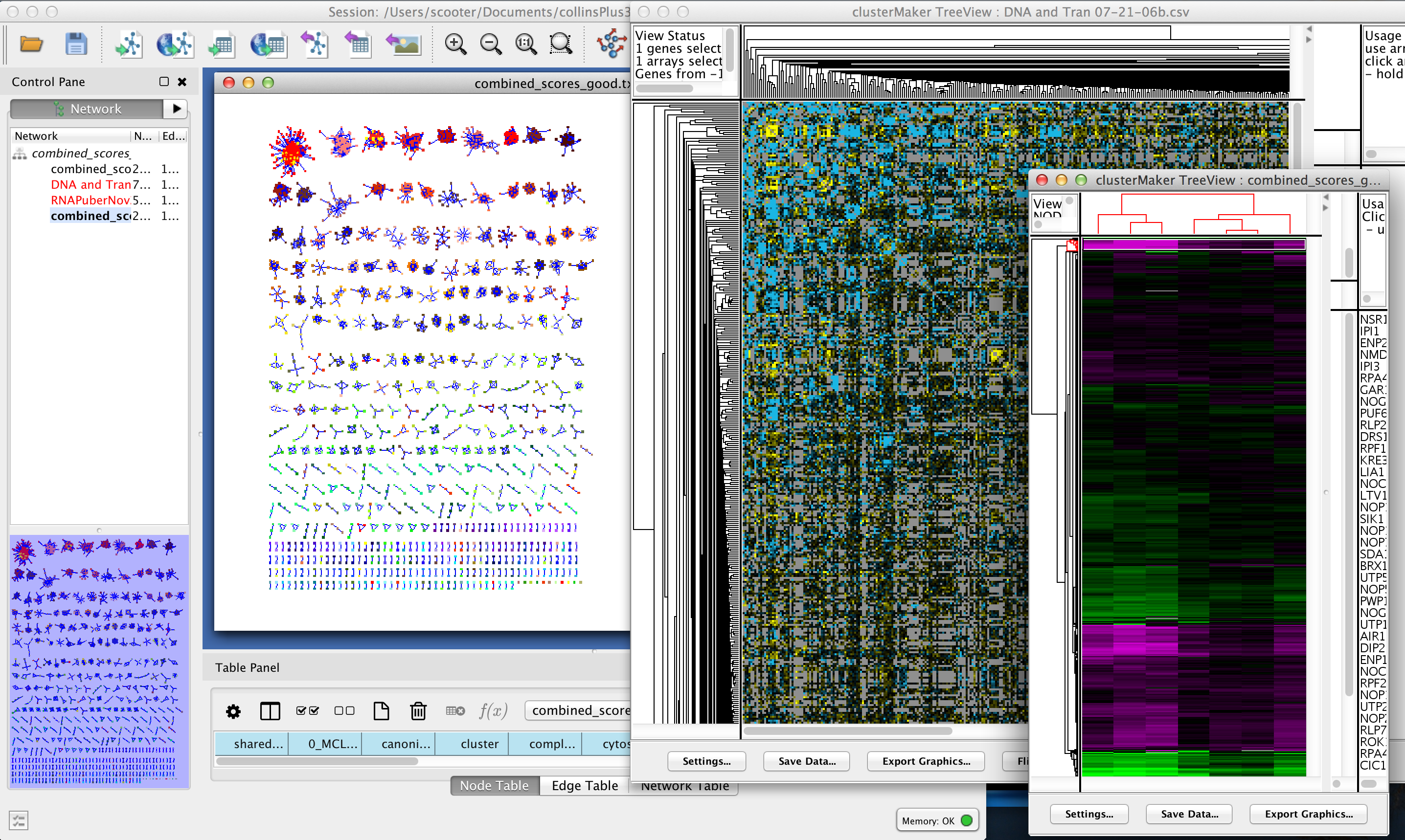Deselect all columns empty-boxes icon
The height and width of the screenshot is (840, 1405).
[344, 710]
